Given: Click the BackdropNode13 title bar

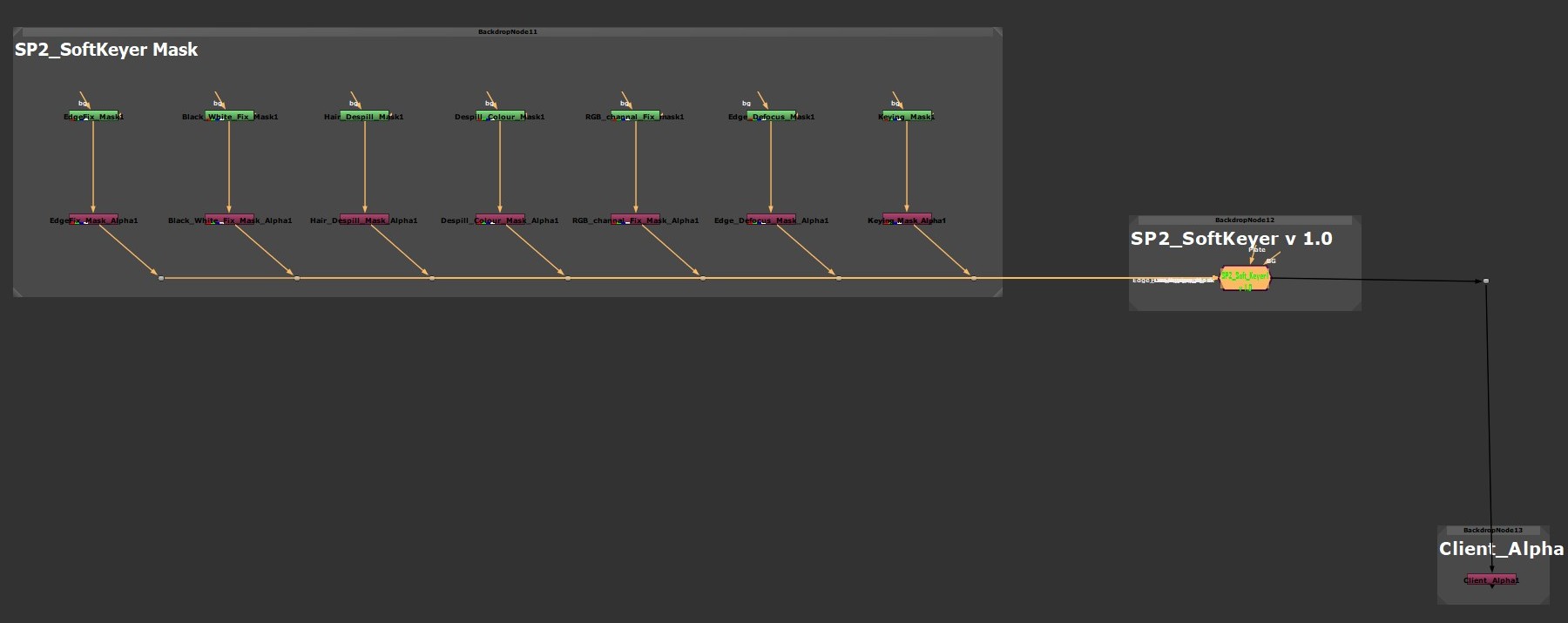Looking at the screenshot, I should [x=1492, y=530].
